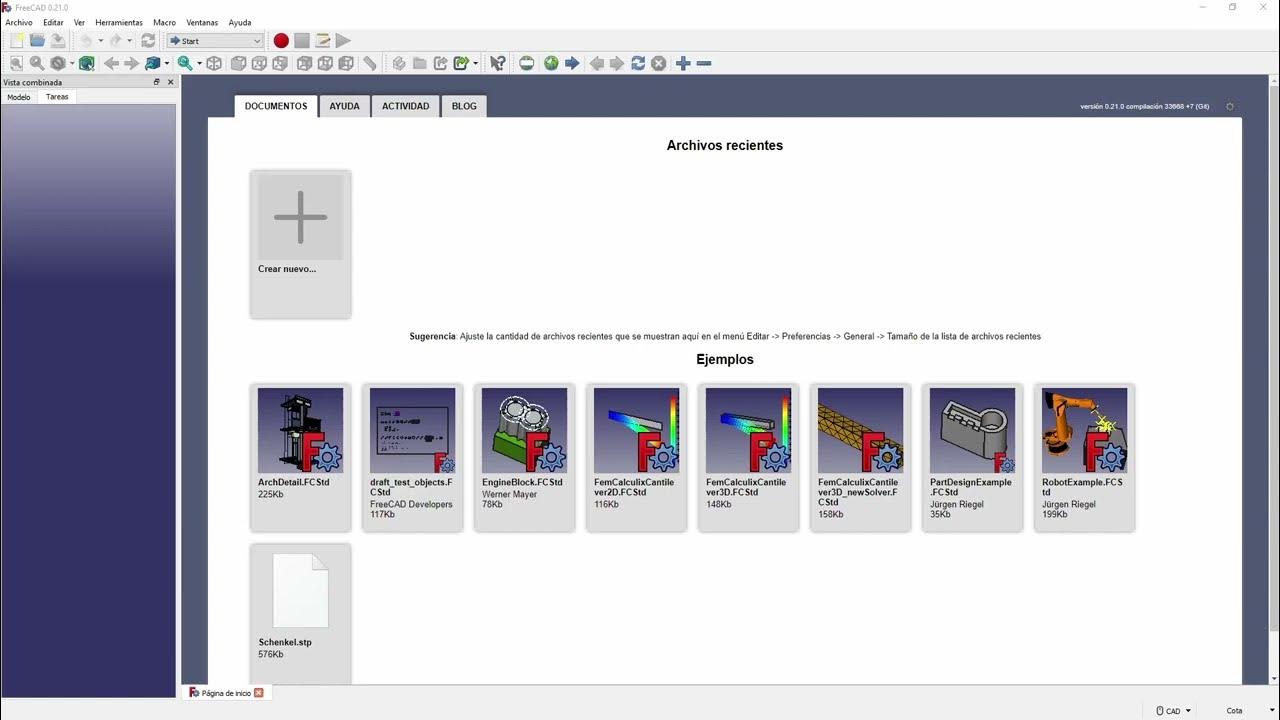Open the draft_test_objects.FCStd example
Screen dimensions: 1280x720
click(412, 456)
